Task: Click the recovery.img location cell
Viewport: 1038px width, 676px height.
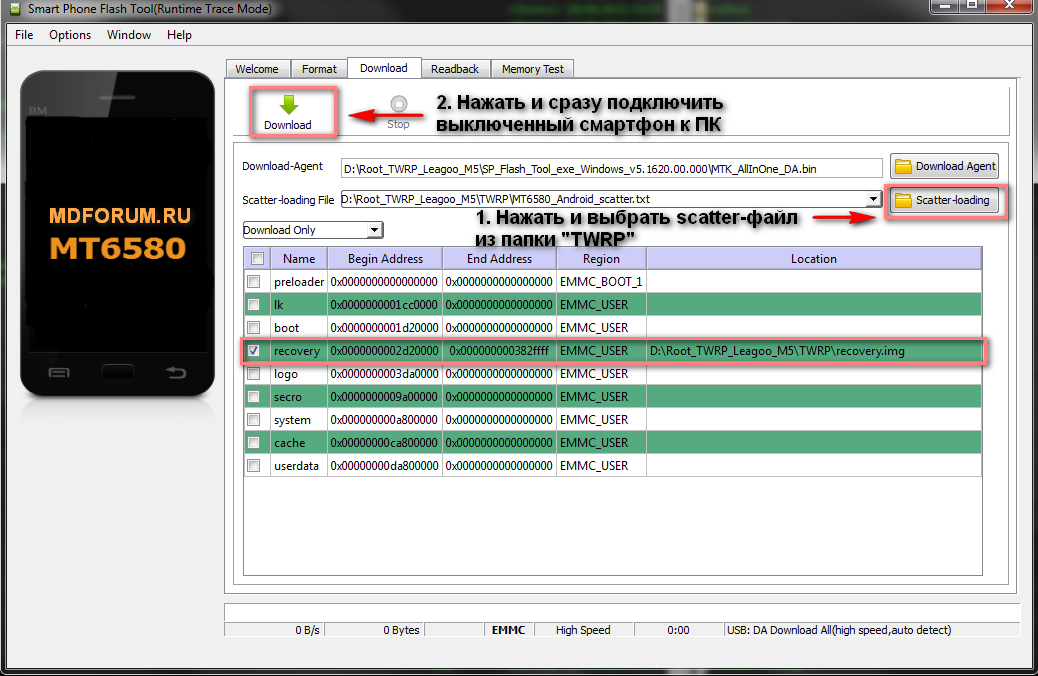Action: click(x=813, y=351)
